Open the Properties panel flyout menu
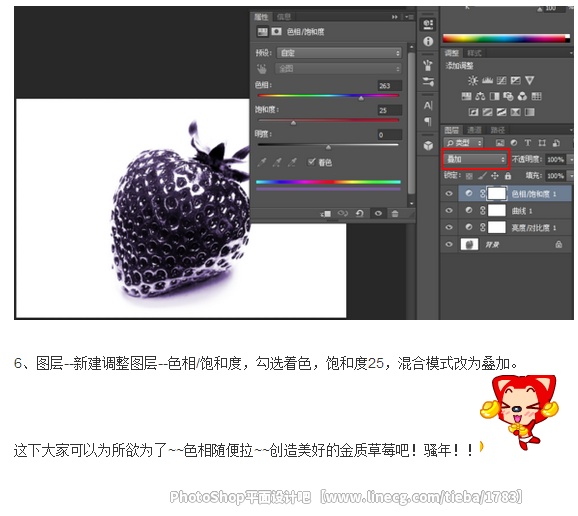 click(409, 17)
